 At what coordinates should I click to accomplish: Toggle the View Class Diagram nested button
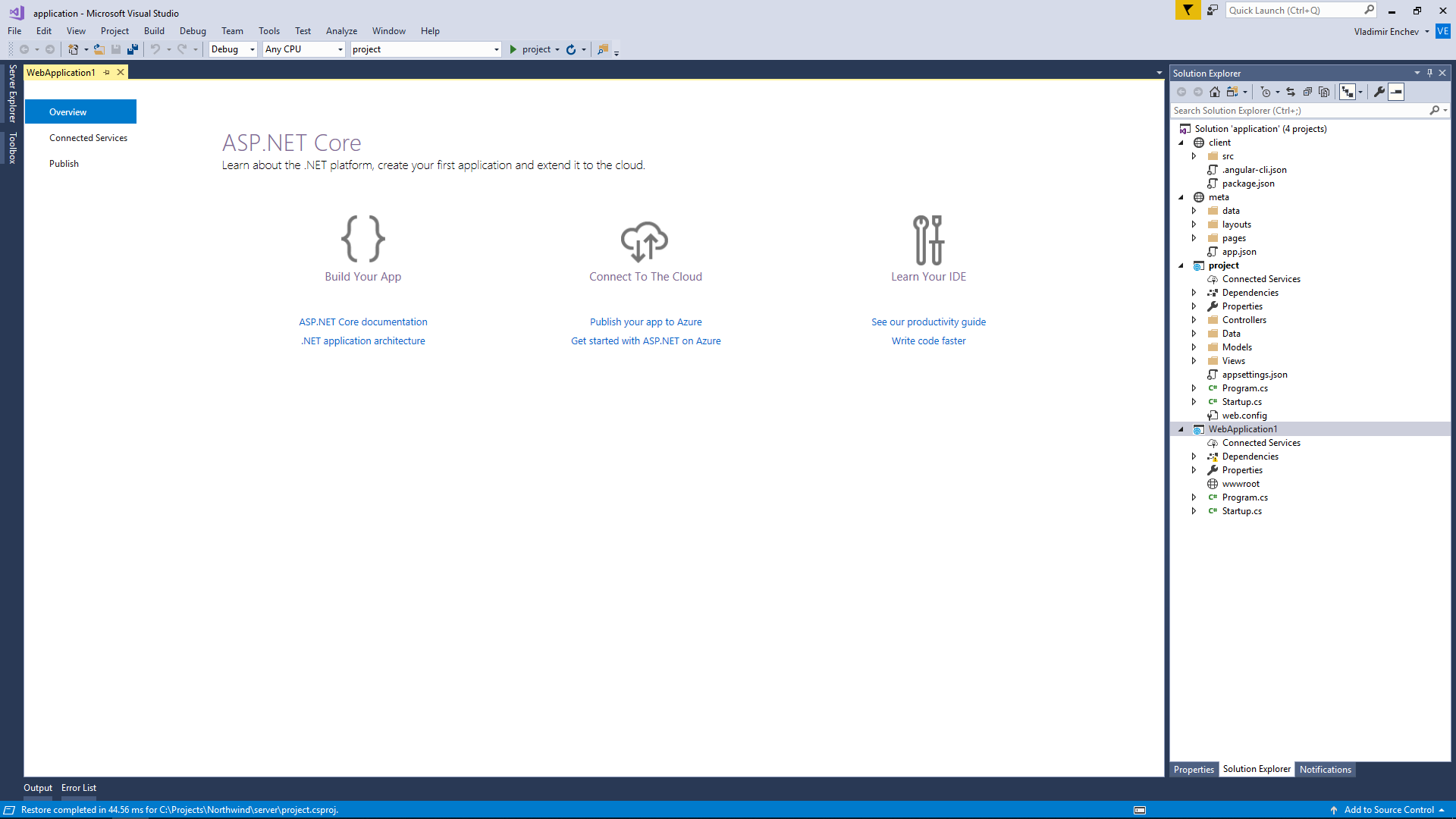[x=1348, y=92]
